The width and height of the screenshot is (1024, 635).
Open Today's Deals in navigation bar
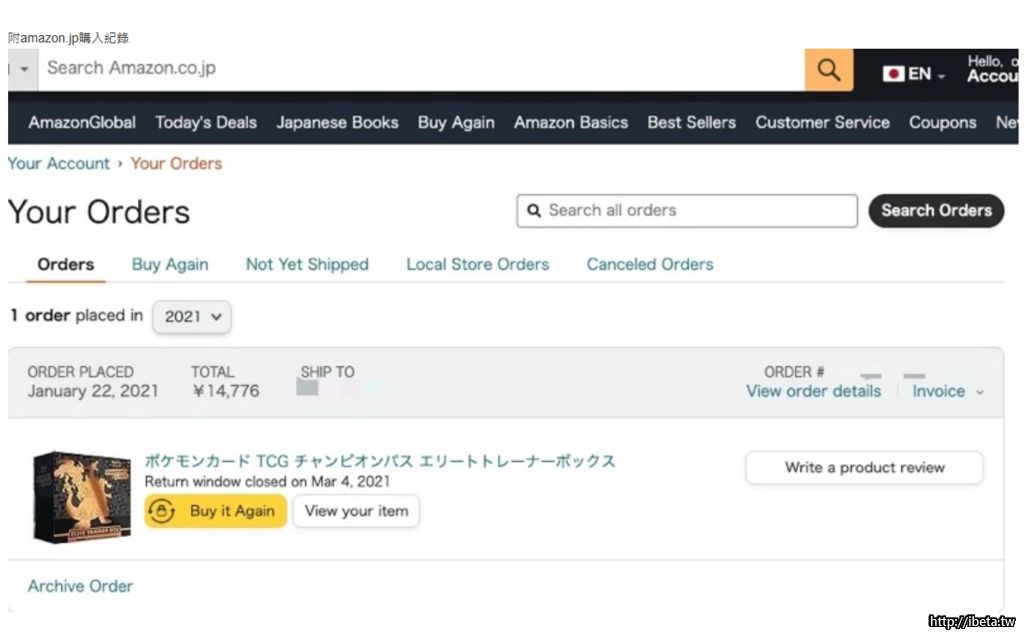coord(206,123)
